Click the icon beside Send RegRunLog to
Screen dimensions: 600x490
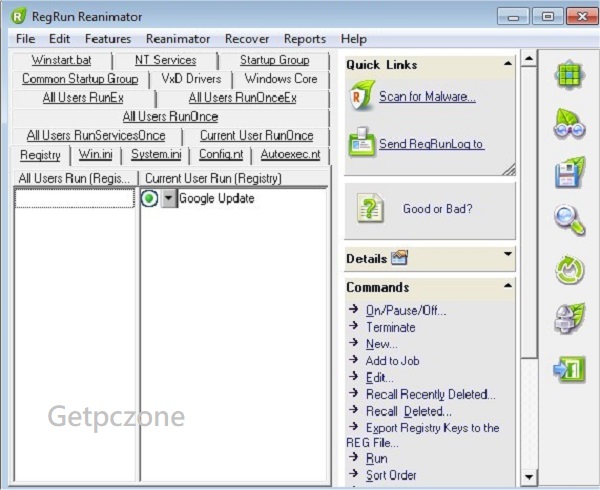(x=362, y=142)
